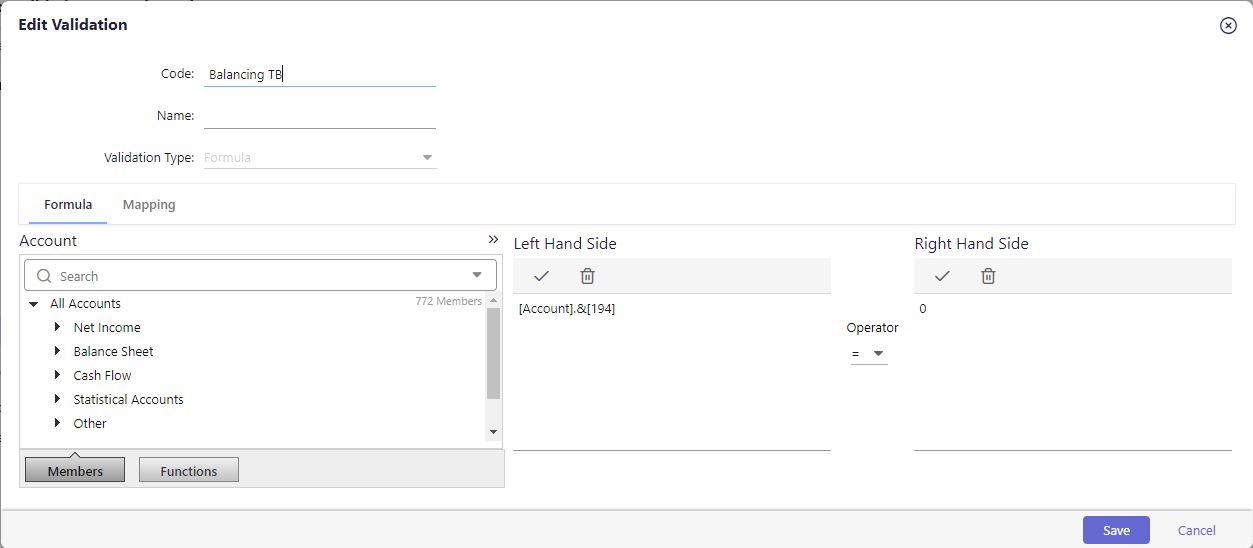
Task: Click the Name input field
Action: [320, 116]
